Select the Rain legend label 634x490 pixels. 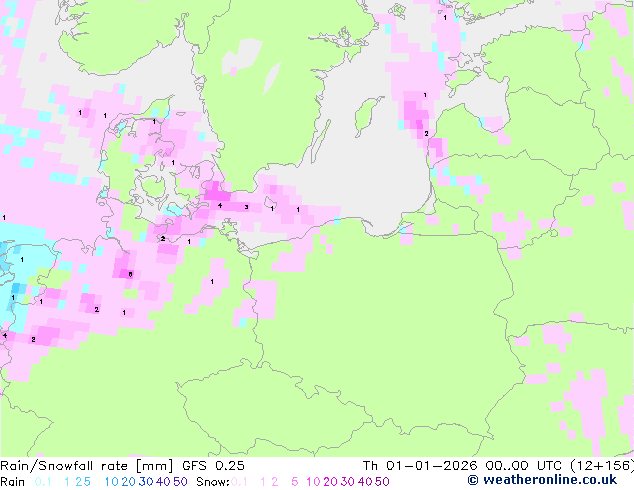(13, 482)
